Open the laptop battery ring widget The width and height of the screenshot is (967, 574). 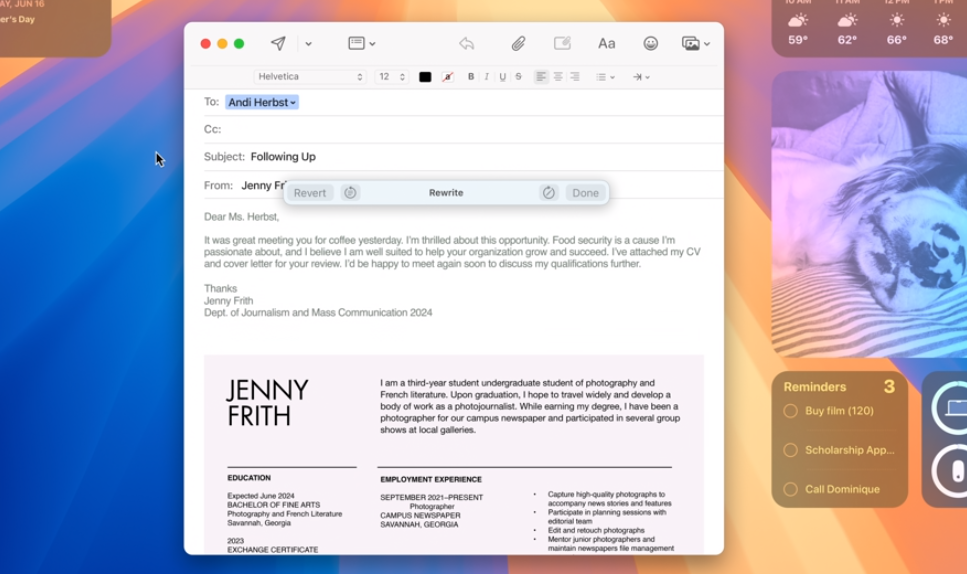point(950,408)
